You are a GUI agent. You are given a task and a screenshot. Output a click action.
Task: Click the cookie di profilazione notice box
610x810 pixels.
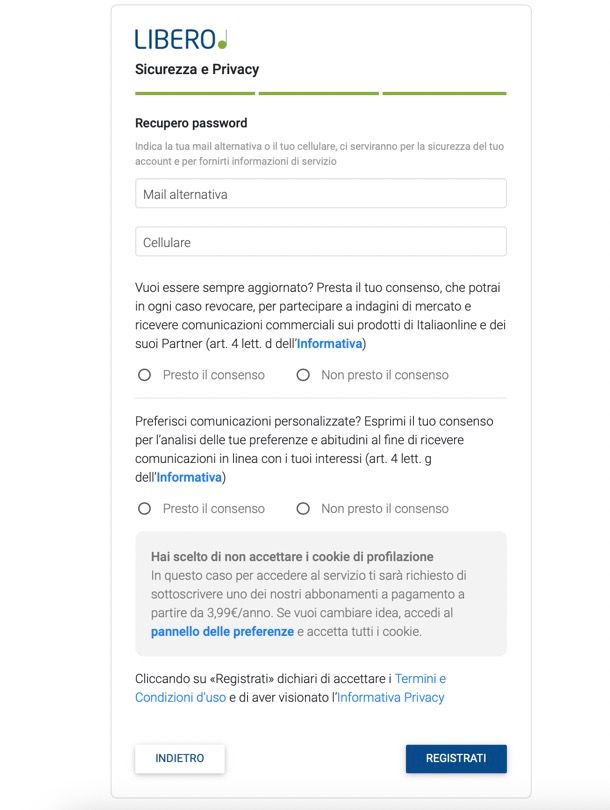point(320,593)
